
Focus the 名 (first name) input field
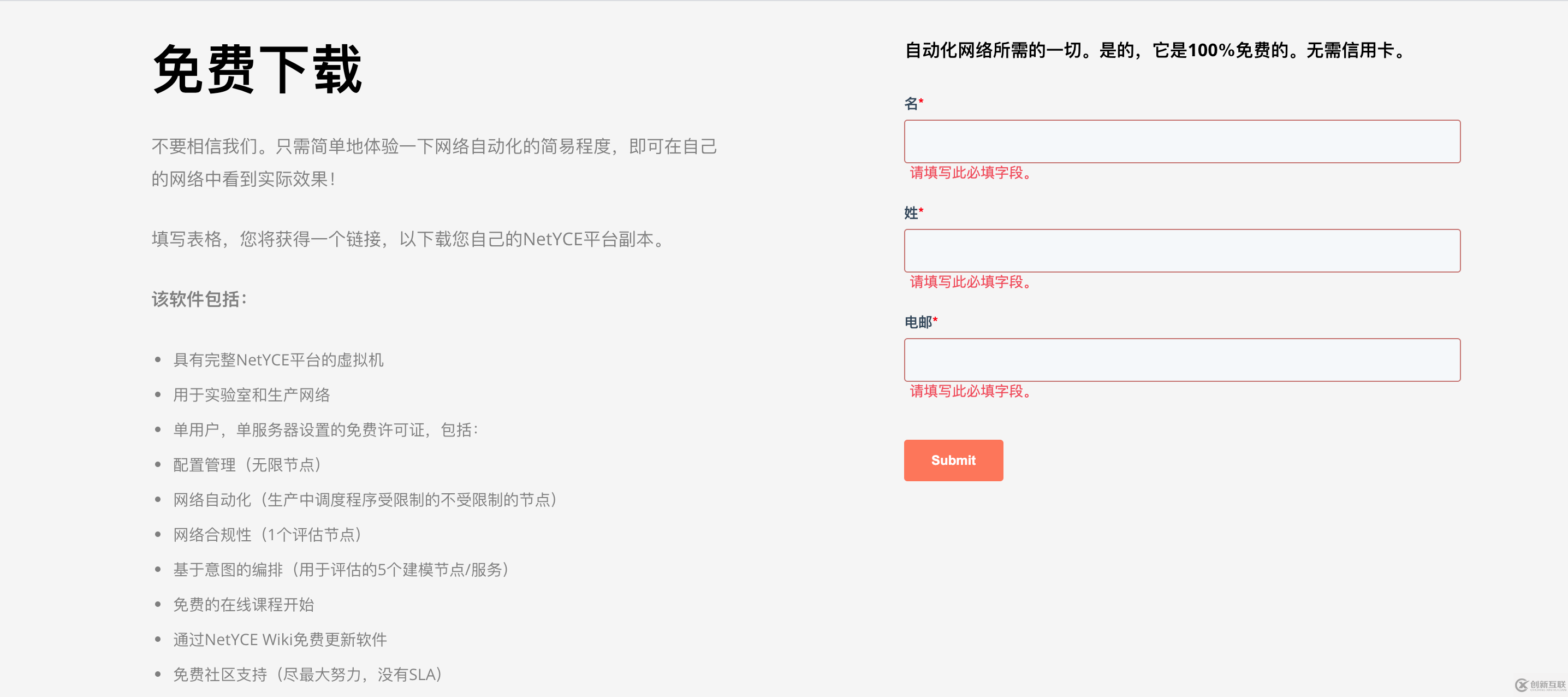point(1181,141)
